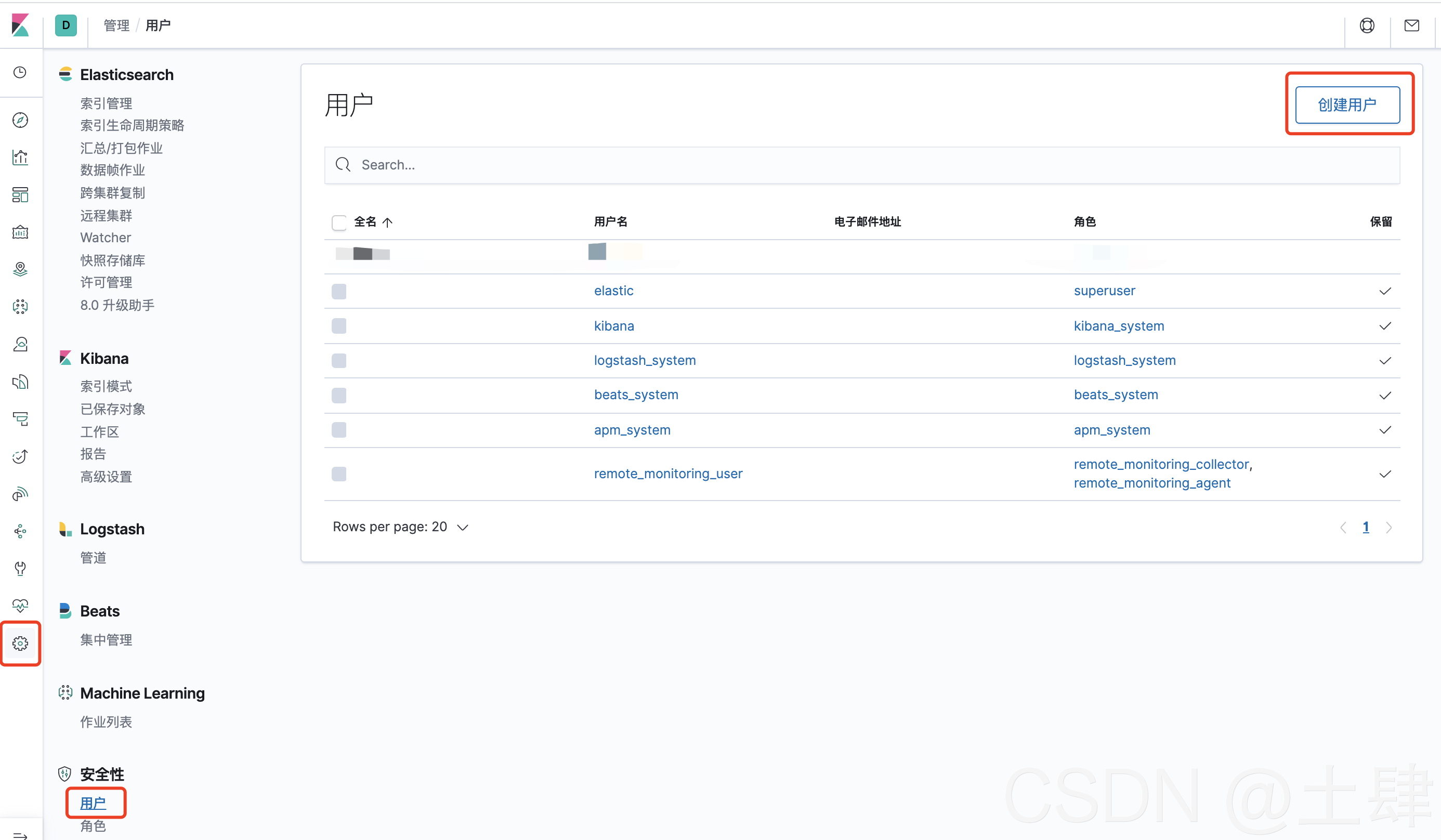The height and width of the screenshot is (840, 1441).
Task: Open Visualize from the side navigation
Action: pyautogui.click(x=20, y=157)
